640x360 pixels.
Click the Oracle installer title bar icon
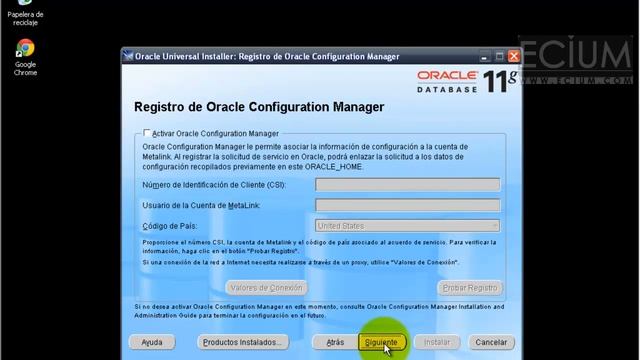tap(128, 56)
